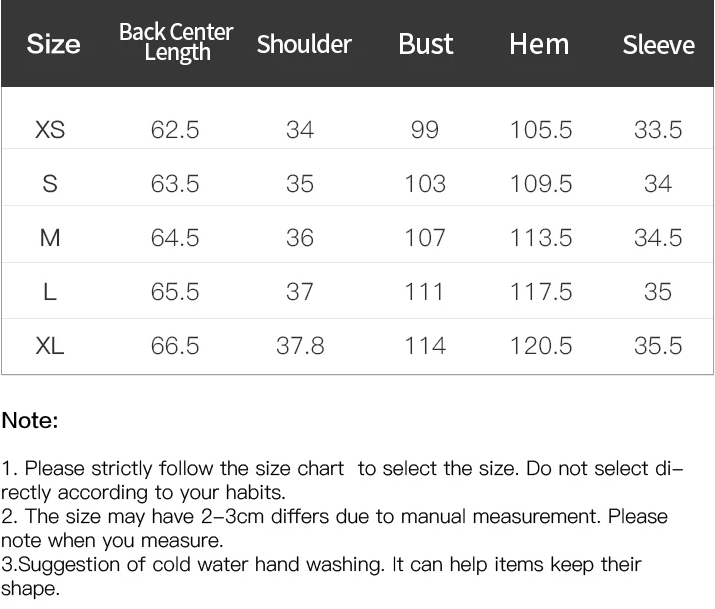715x609 pixels.
Task: Click the M hem value 113.5
Action: pyautogui.click(x=541, y=237)
